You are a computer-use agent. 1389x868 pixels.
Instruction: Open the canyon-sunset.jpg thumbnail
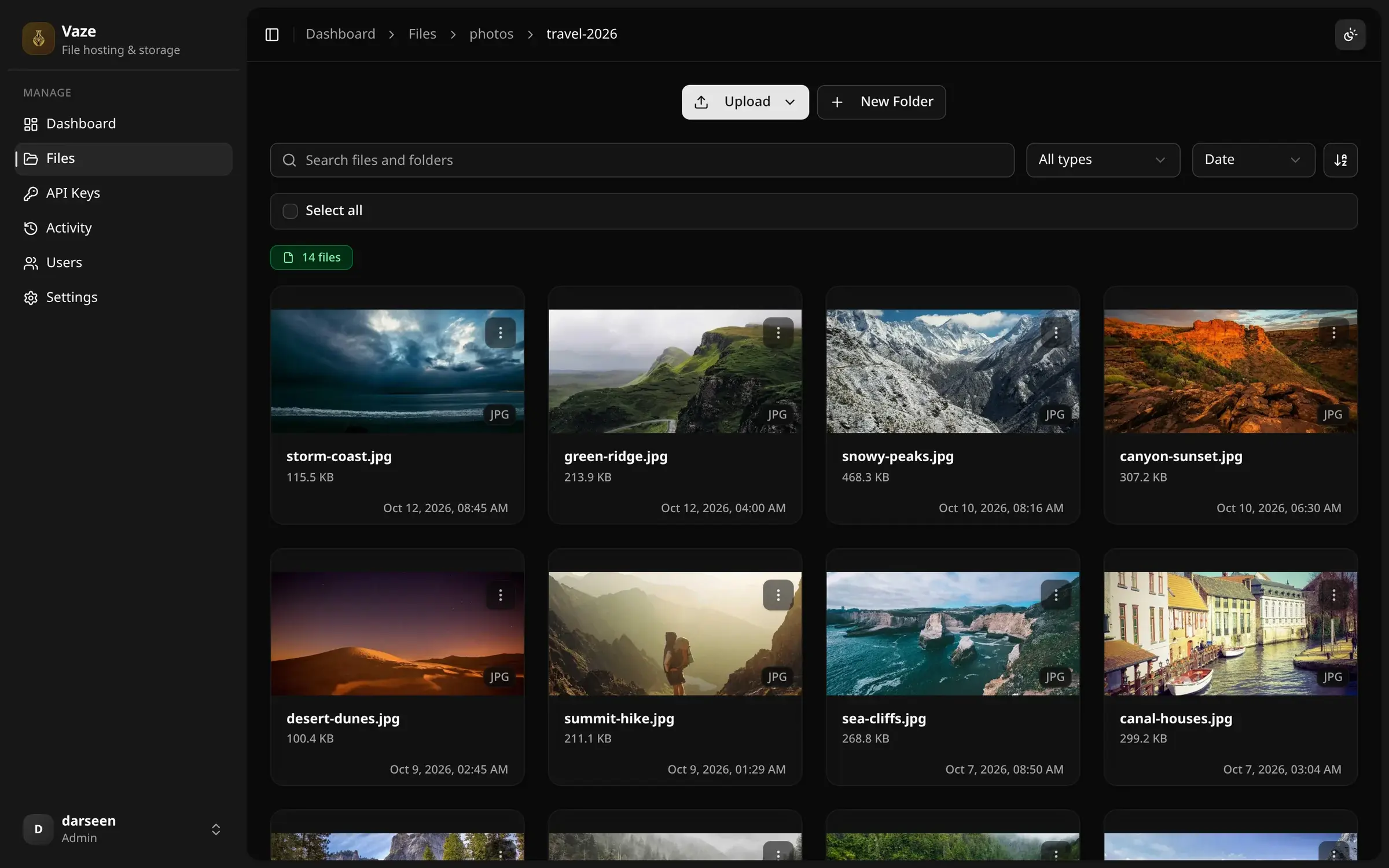point(1230,371)
